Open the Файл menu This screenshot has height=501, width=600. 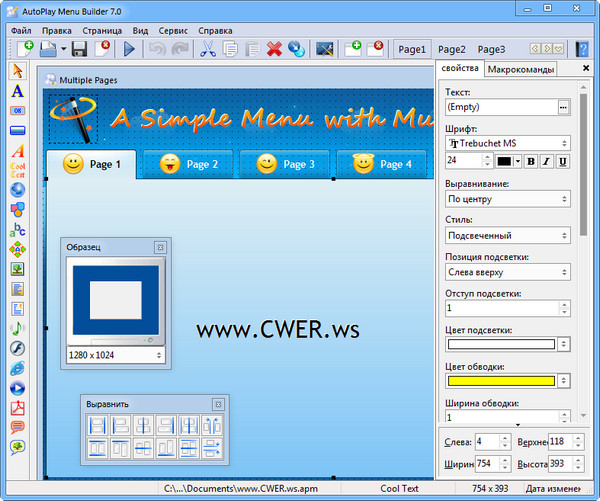[x=21, y=31]
